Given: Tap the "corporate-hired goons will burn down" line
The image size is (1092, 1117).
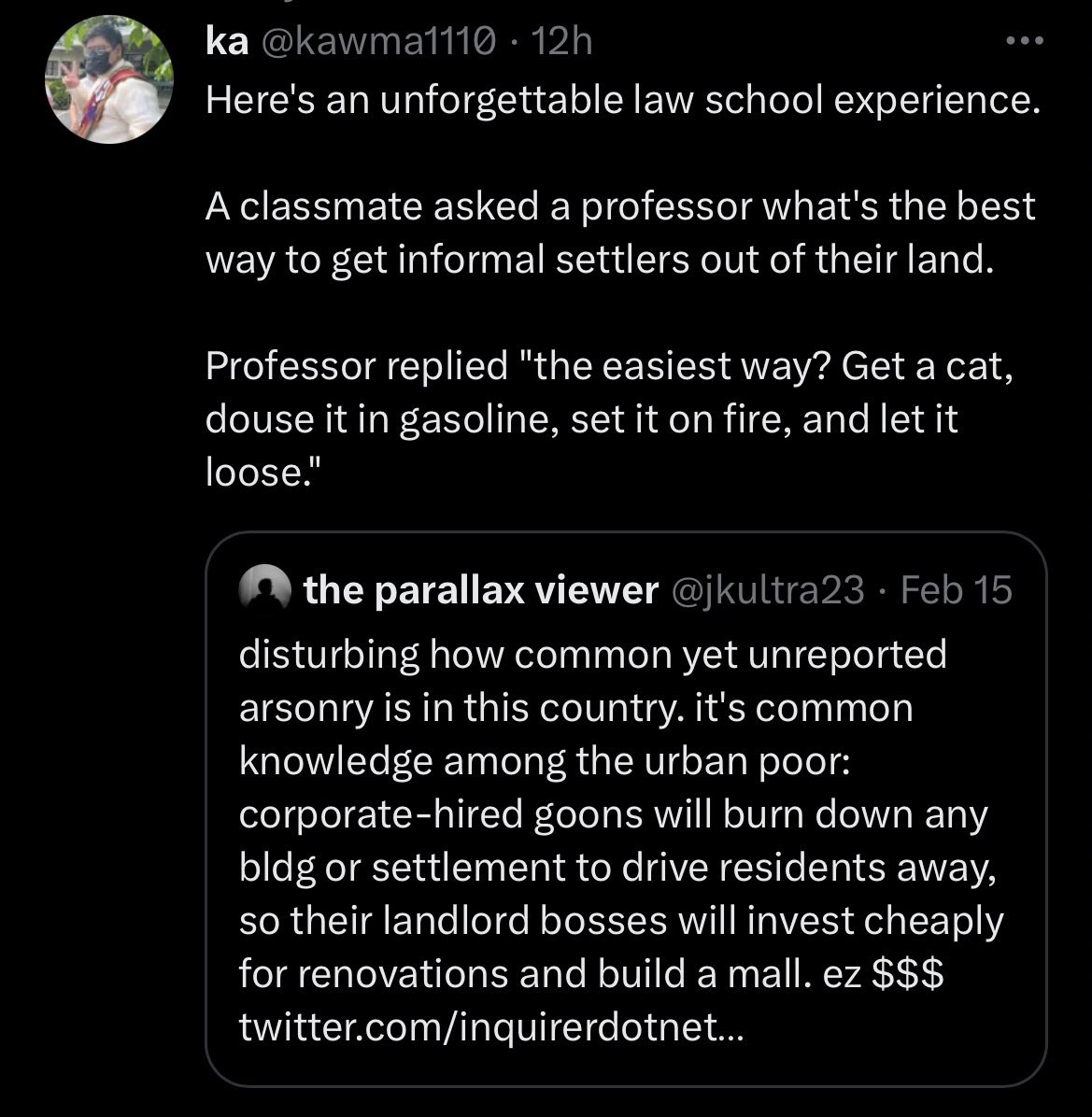Looking at the screenshot, I should pos(614,815).
